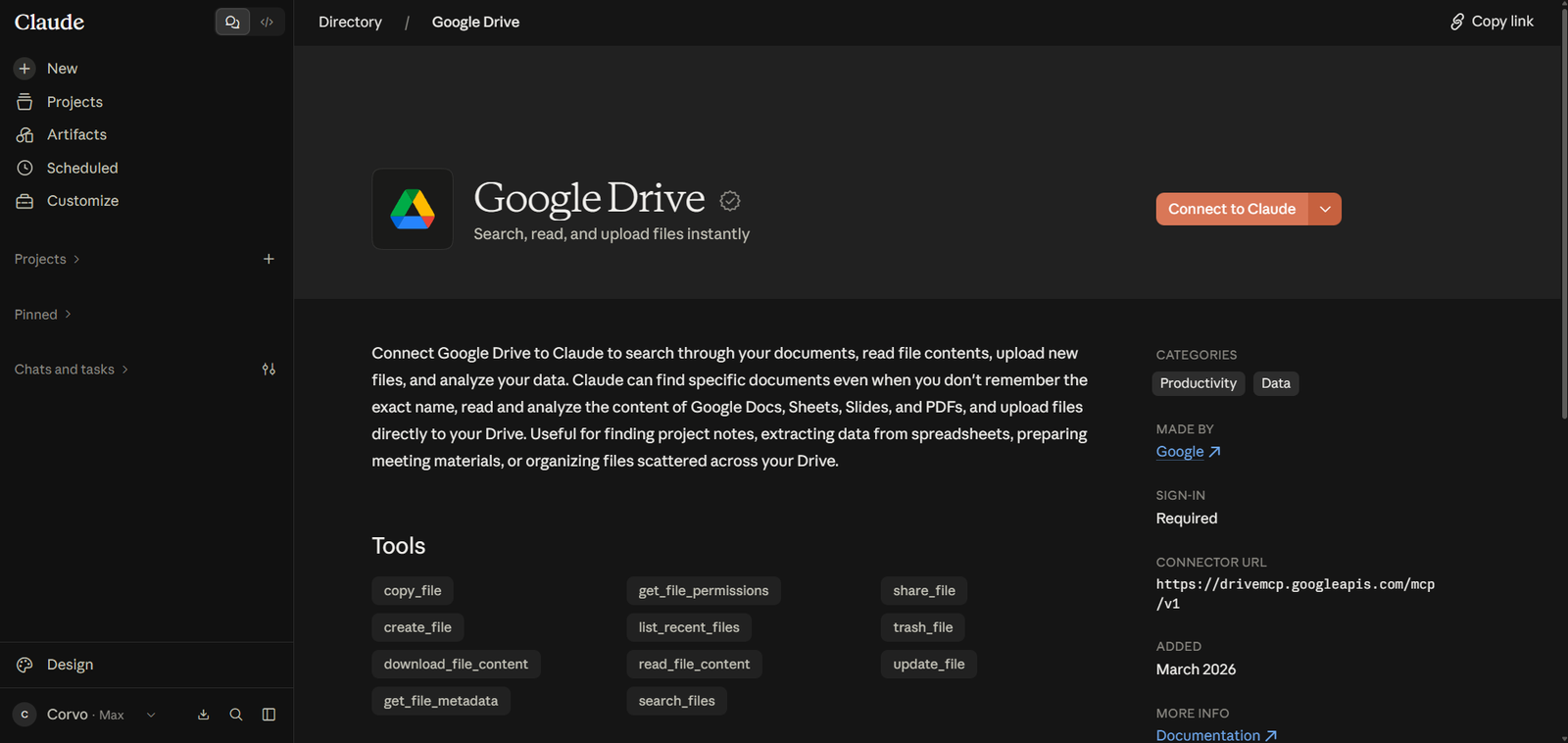Select the Productivity category tag
The height and width of the screenshot is (743, 1568).
pos(1199,383)
